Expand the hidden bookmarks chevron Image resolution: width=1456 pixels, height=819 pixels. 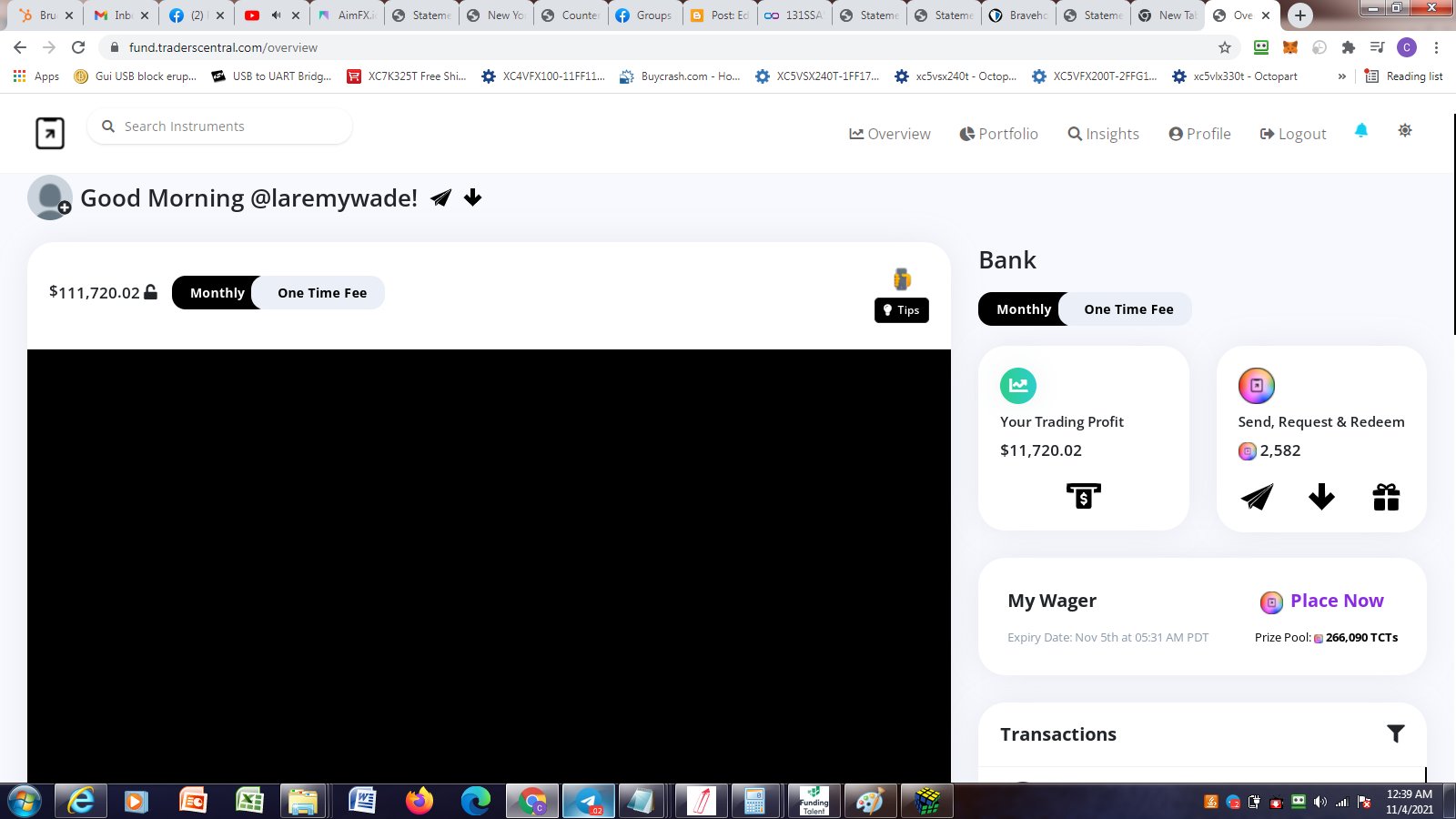tap(1341, 76)
